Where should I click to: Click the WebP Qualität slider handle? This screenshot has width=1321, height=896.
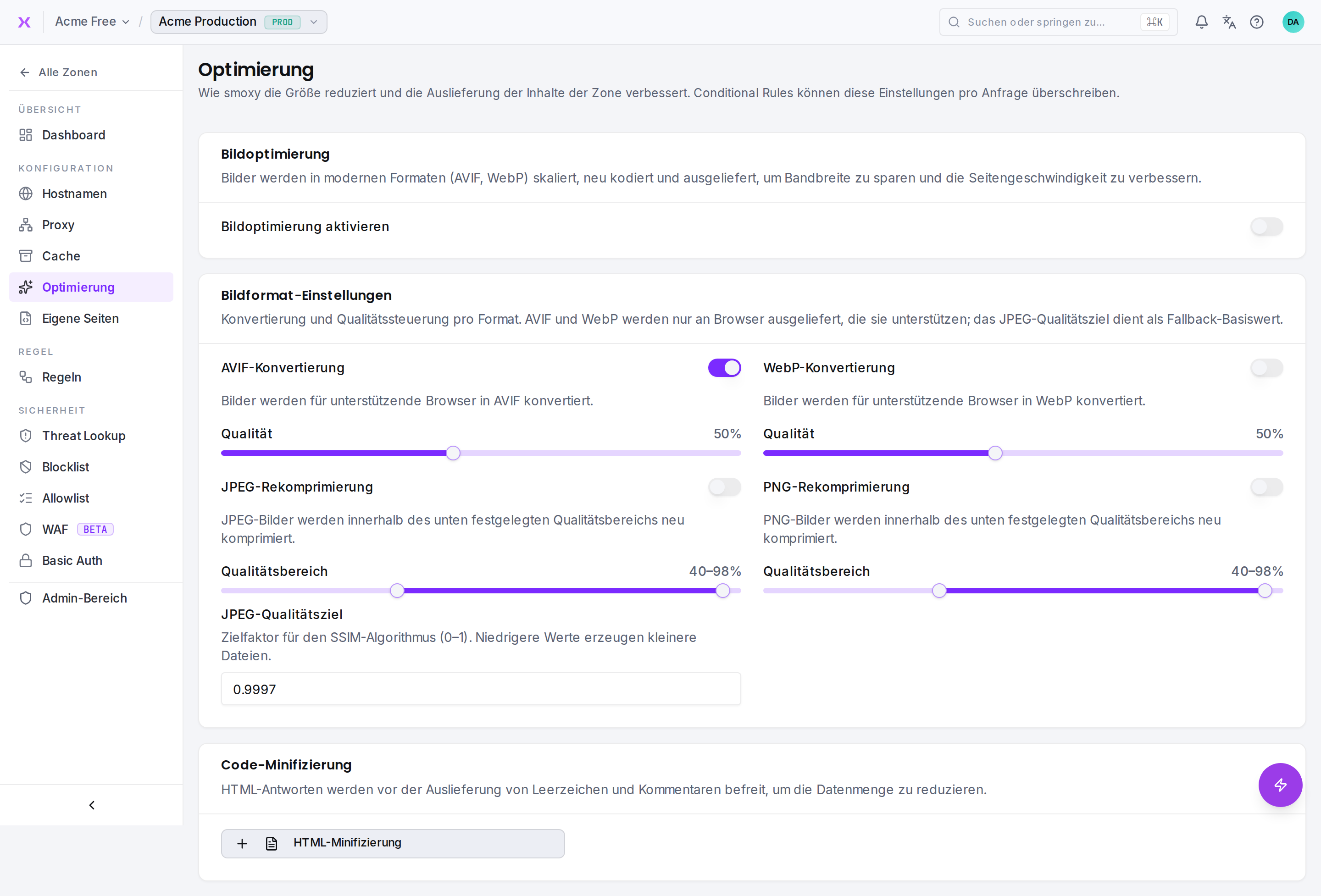point(995,454)
